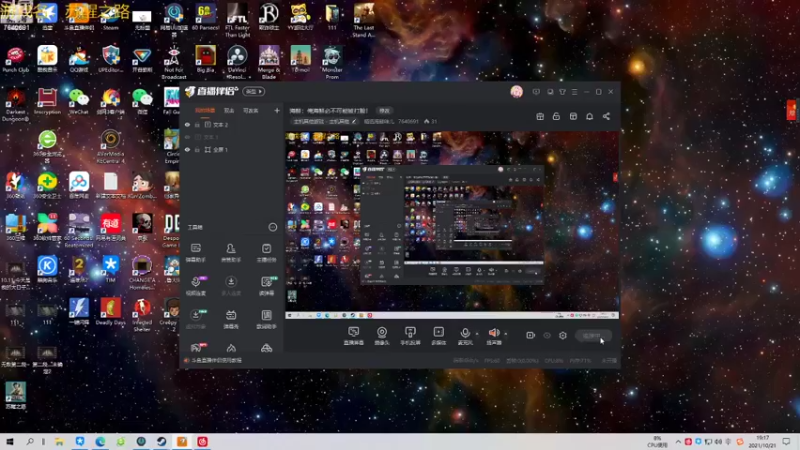800x450 pixels.
Task: Click the FPS:60 status readout
Action: (492, 361)
